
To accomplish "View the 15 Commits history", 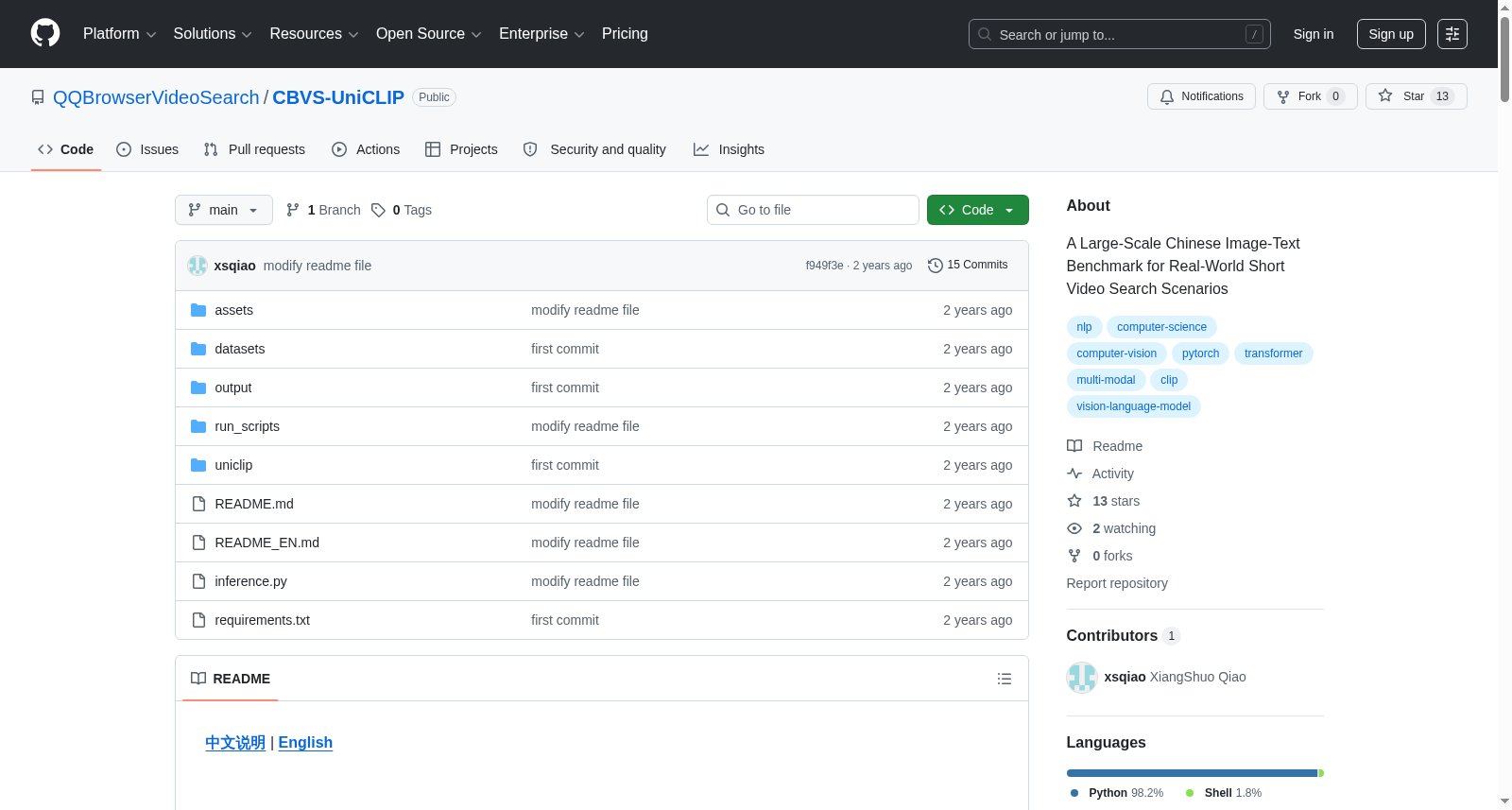I will click(x=968, y=266).
